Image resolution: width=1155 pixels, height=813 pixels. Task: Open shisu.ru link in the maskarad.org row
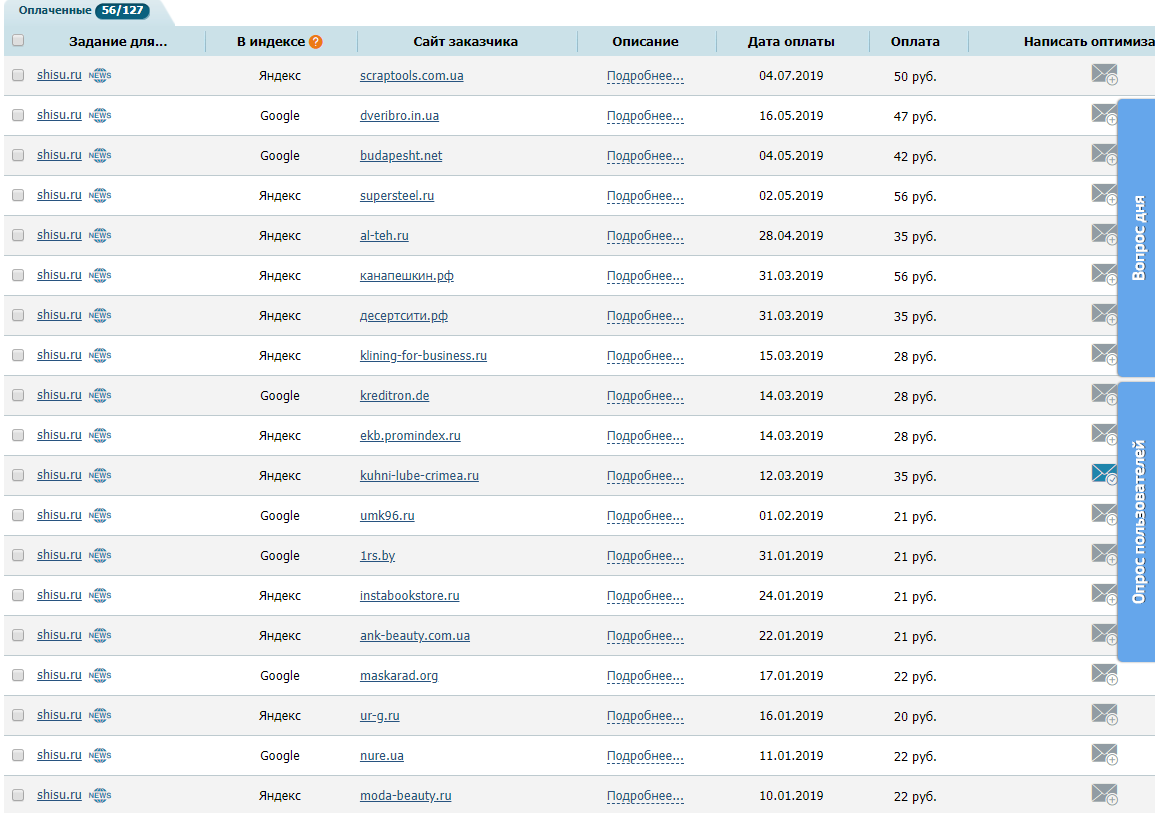(59, 675)
